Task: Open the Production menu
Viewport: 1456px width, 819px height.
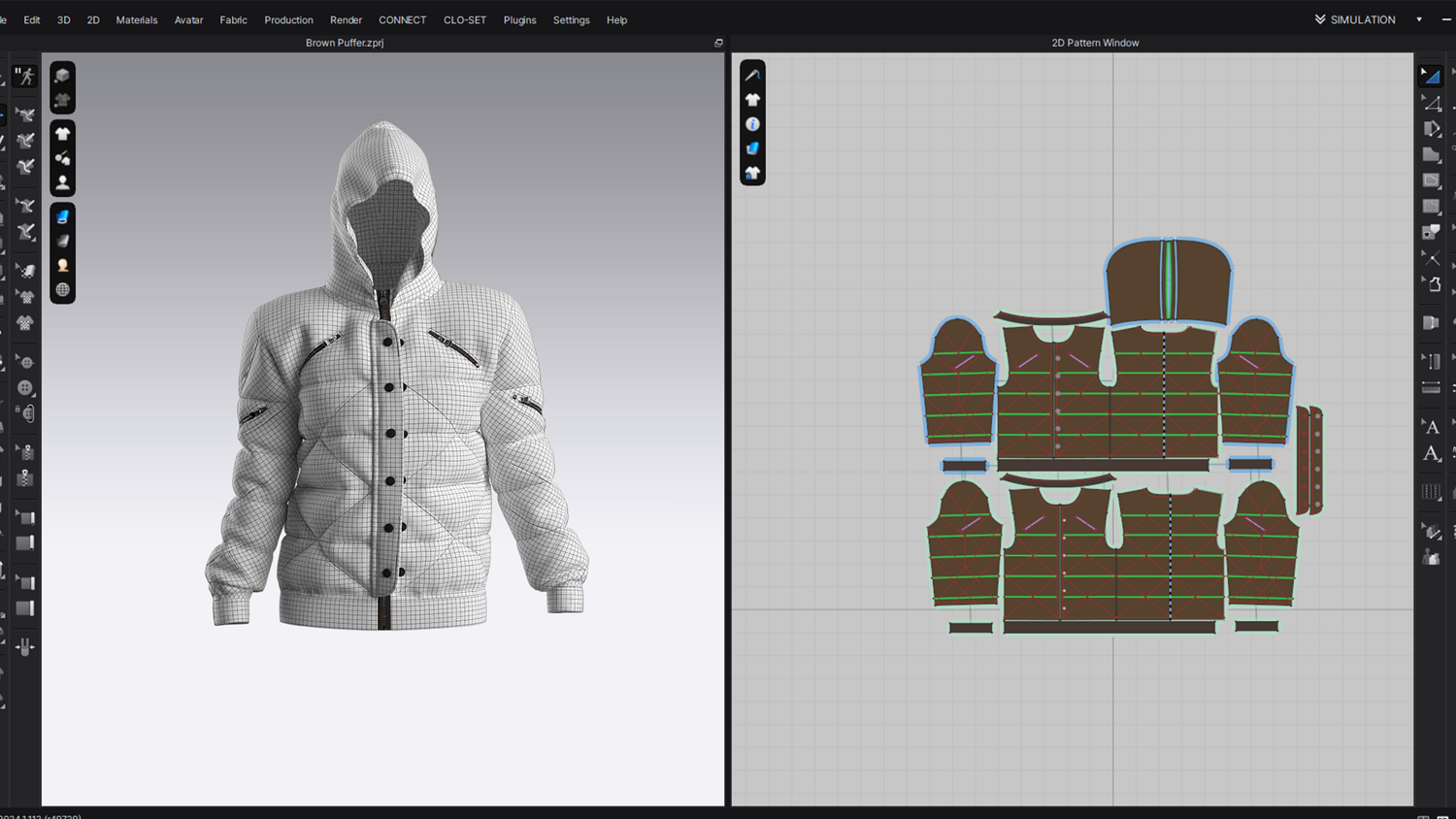Action: (x=288, y=19)
